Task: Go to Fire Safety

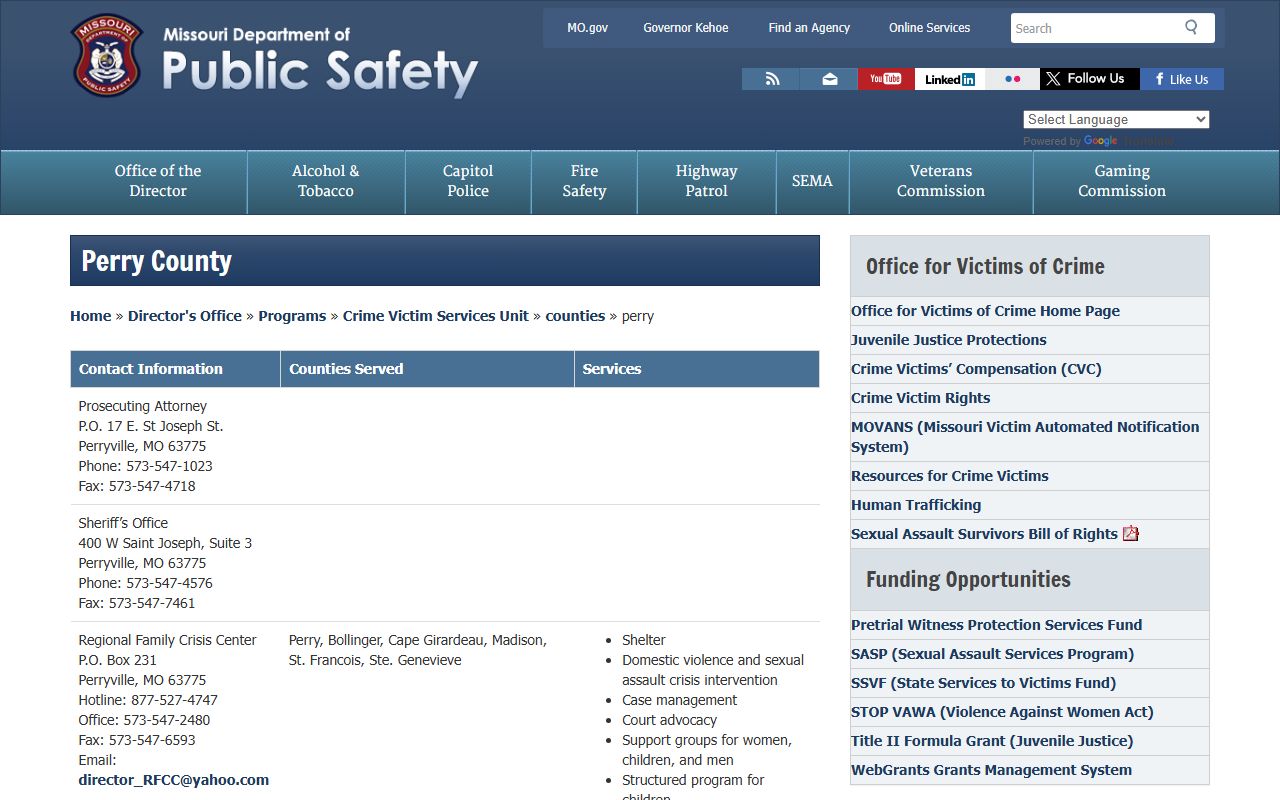Action: 584,181
